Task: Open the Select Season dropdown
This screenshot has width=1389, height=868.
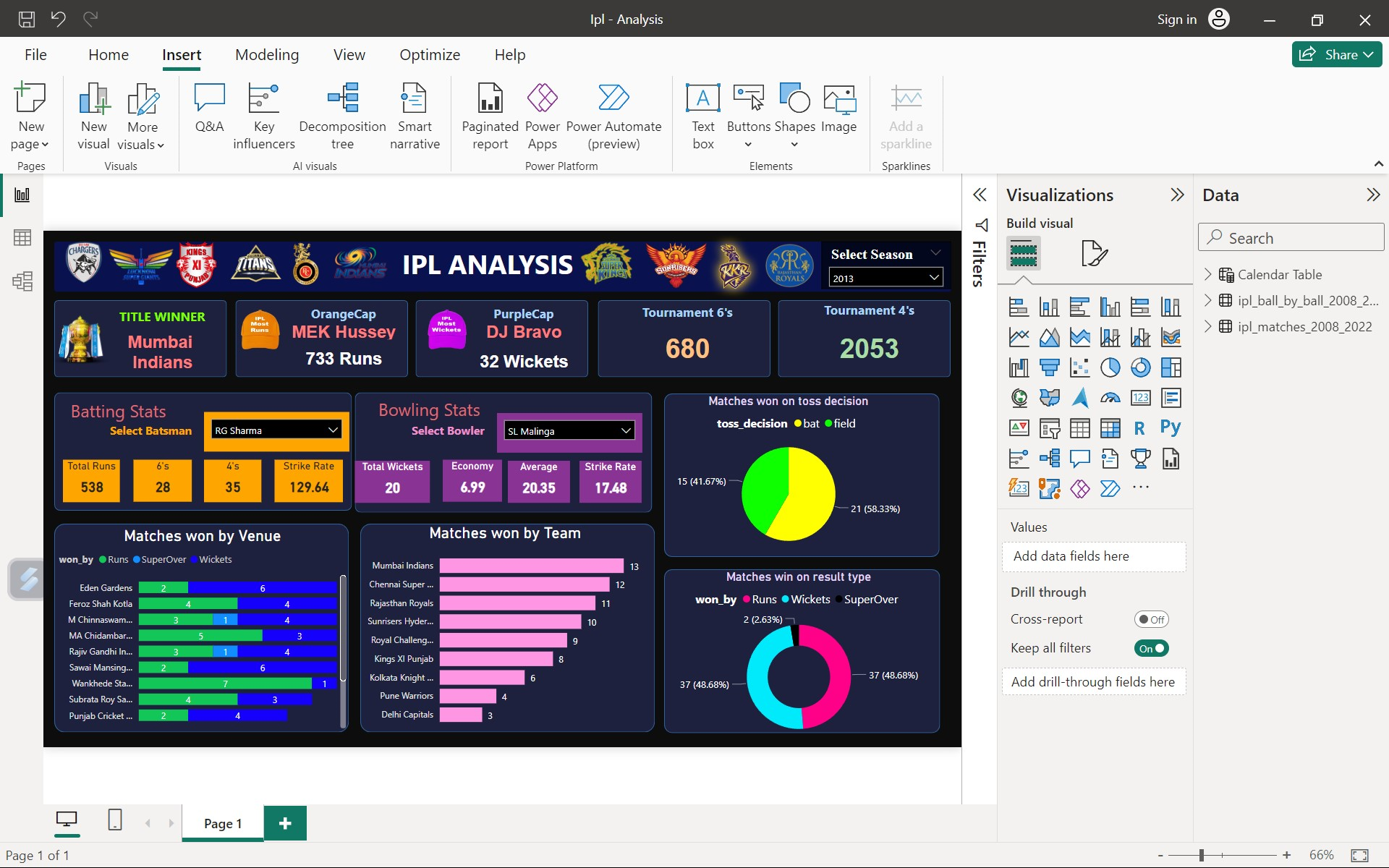Action: (933, 277)
